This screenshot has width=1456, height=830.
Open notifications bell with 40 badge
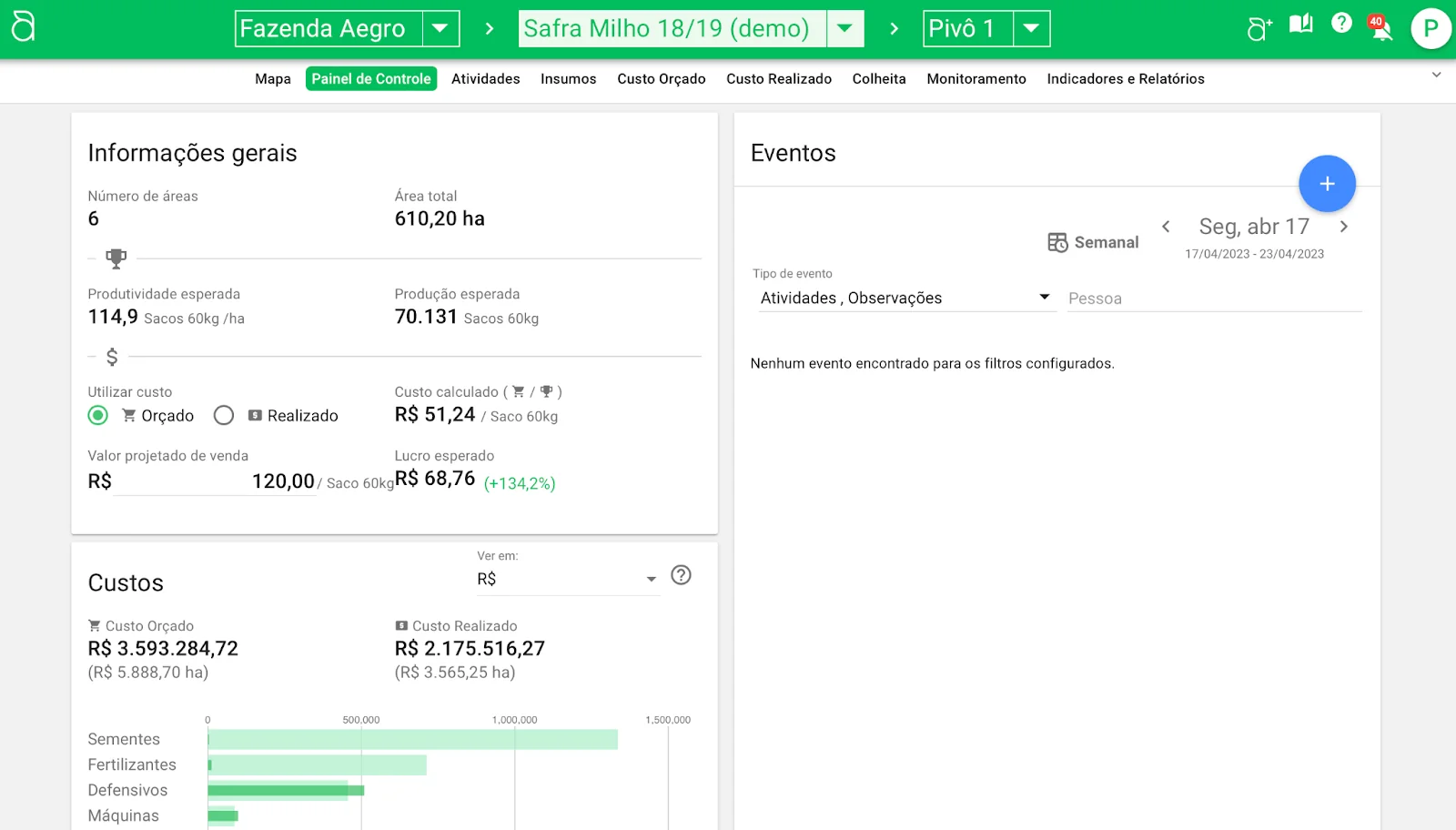1380,29
